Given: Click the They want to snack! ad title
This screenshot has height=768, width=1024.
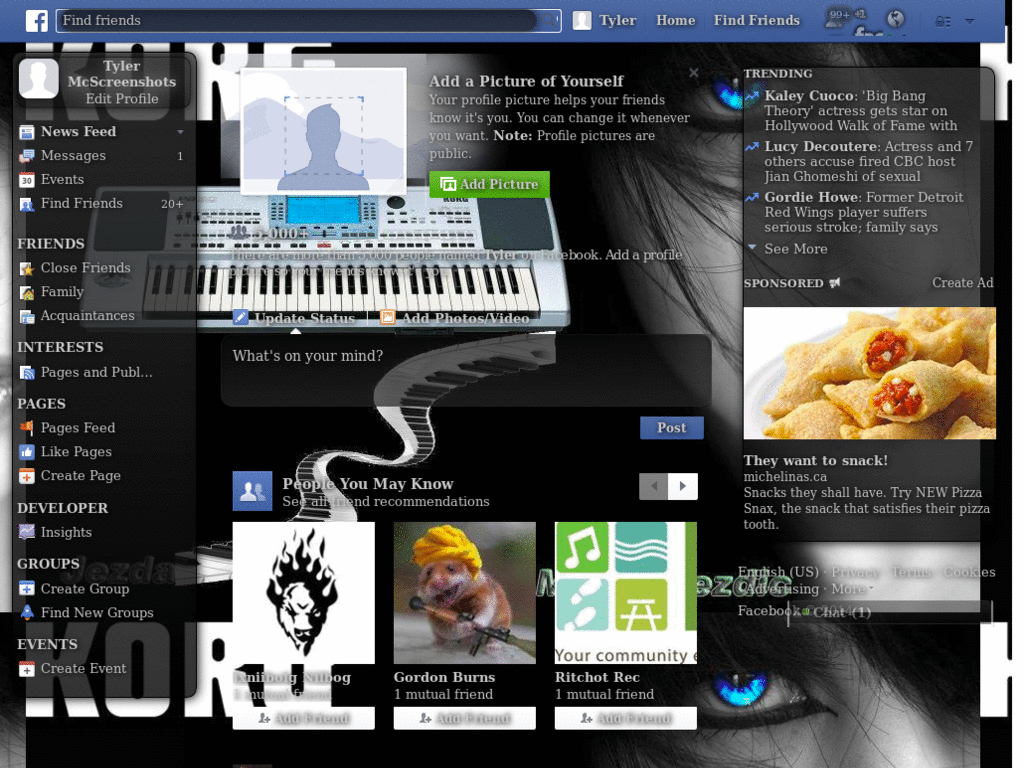Looking at the screenshot, I should (x=815, y=460).
